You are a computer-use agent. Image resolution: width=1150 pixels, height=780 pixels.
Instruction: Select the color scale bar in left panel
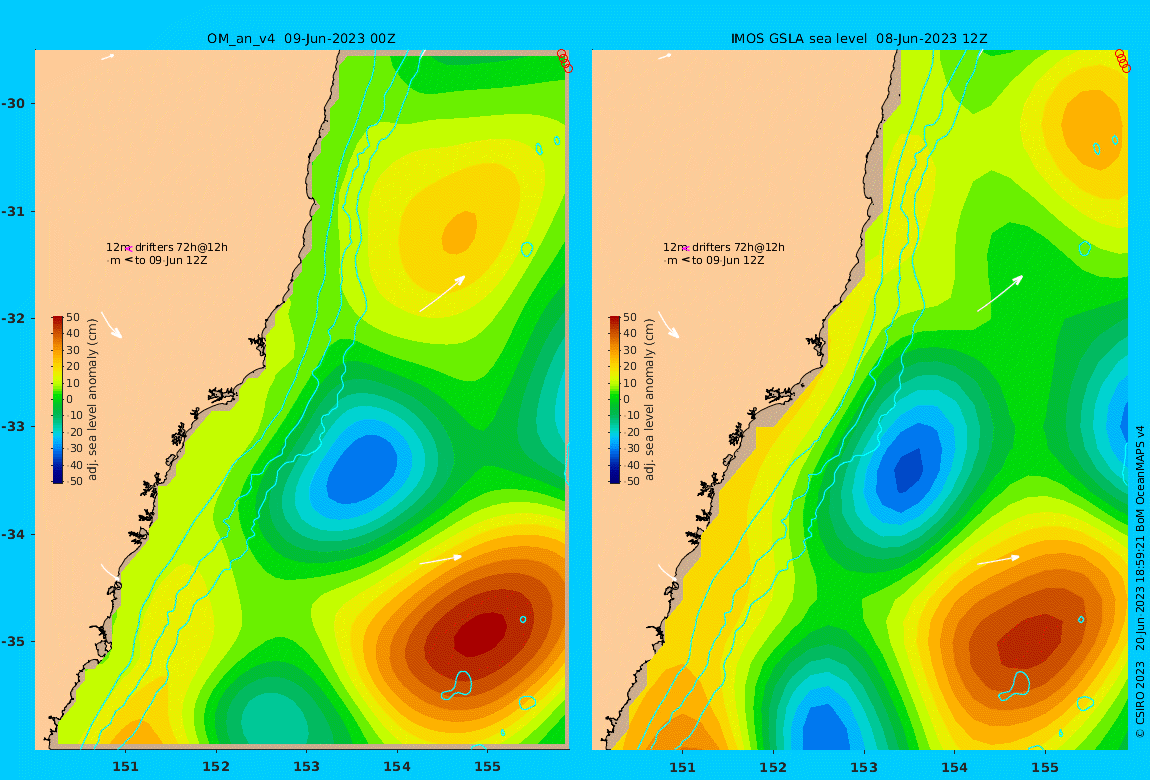point(58,400)
